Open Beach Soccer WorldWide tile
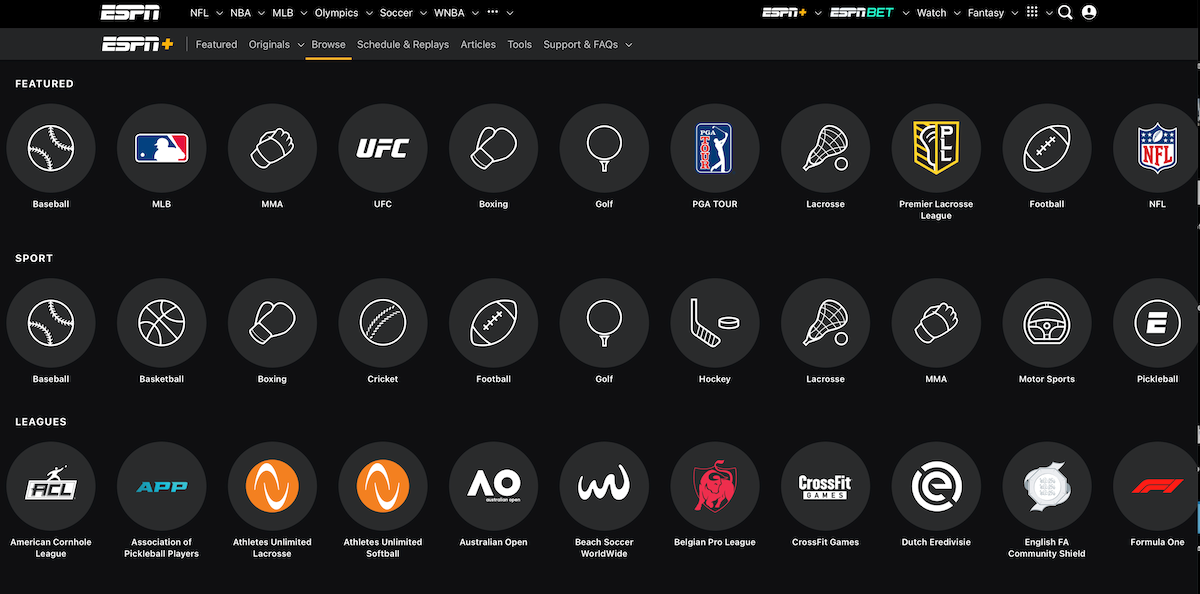1200x594 pixels. pos(604,487)
